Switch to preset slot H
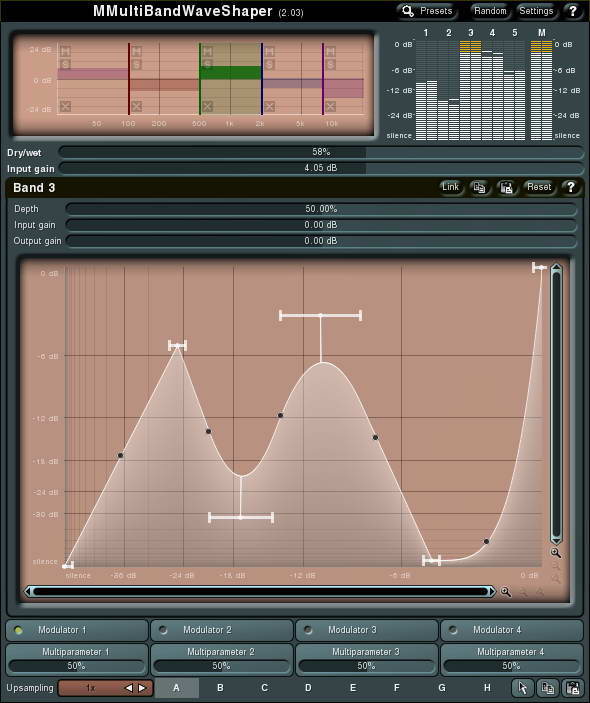 (487, 688)
